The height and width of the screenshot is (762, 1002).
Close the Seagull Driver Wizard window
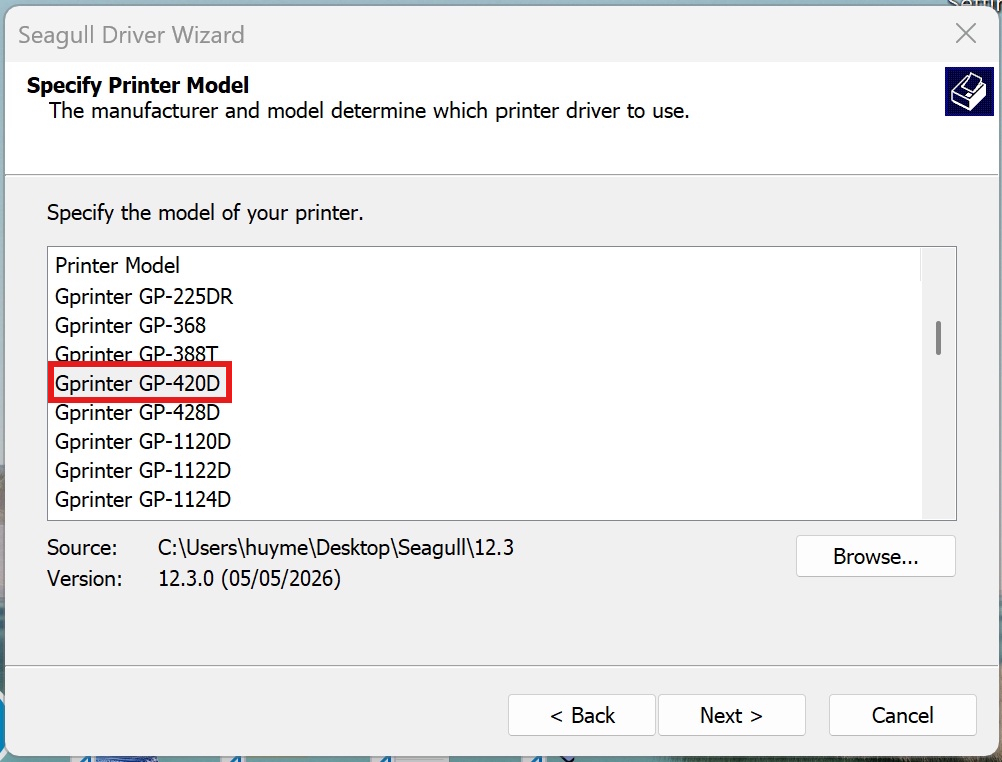click(x=966, y=33)
